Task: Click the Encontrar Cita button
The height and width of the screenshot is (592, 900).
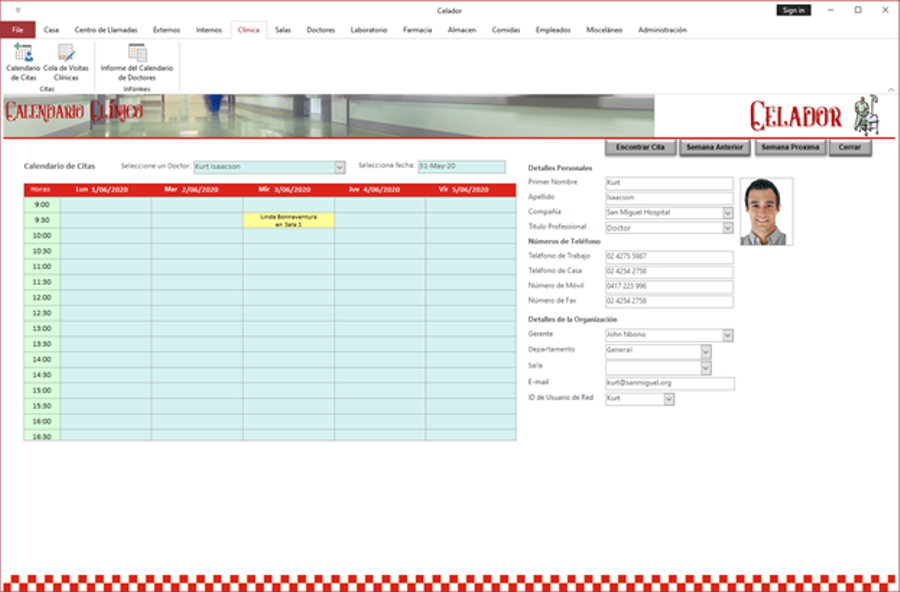Action: tap(639, 147)
